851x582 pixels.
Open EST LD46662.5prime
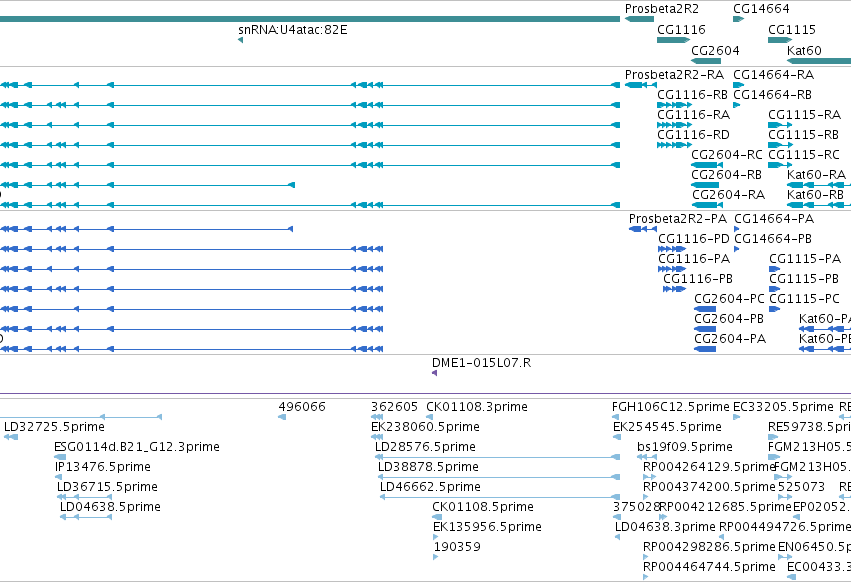(x=500, y=497)
